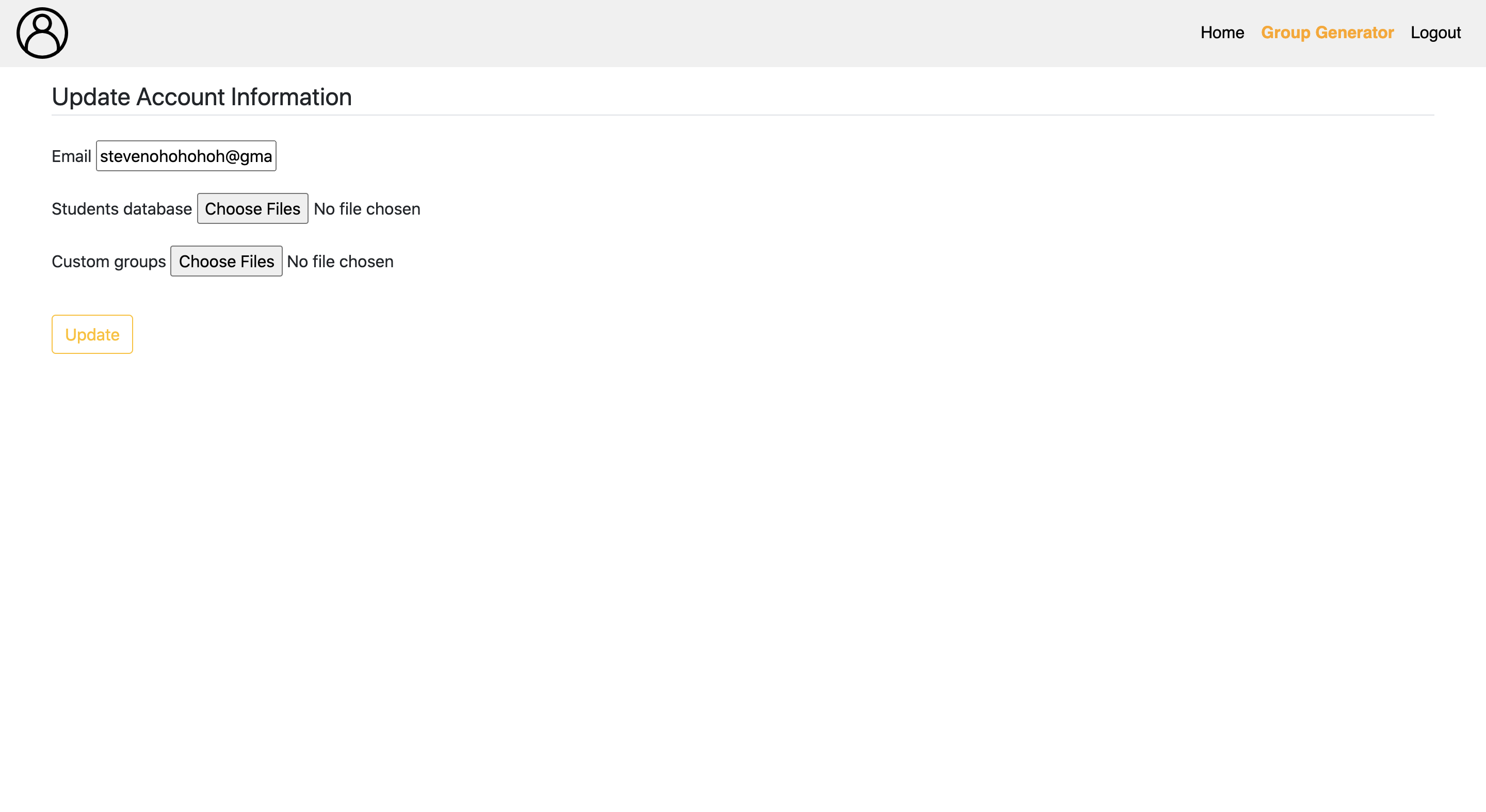
Task: Click the Update Account Information heading
Action: [201, 97]
